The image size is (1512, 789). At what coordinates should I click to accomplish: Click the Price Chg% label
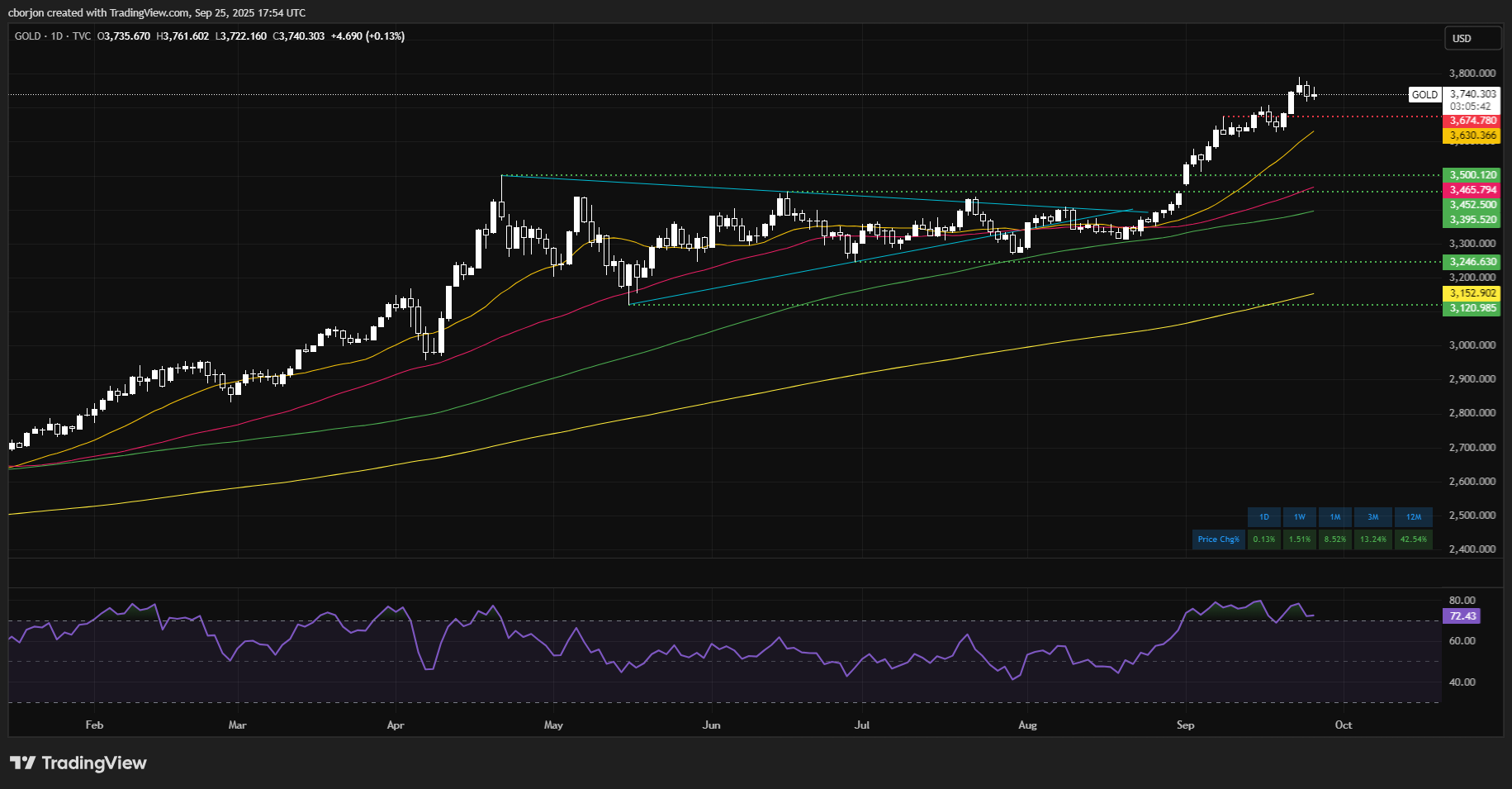tap(1218, 539)
